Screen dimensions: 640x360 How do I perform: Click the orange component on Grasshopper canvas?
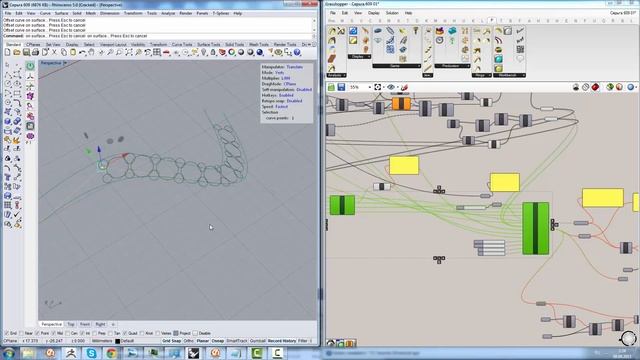pos(401,104)
